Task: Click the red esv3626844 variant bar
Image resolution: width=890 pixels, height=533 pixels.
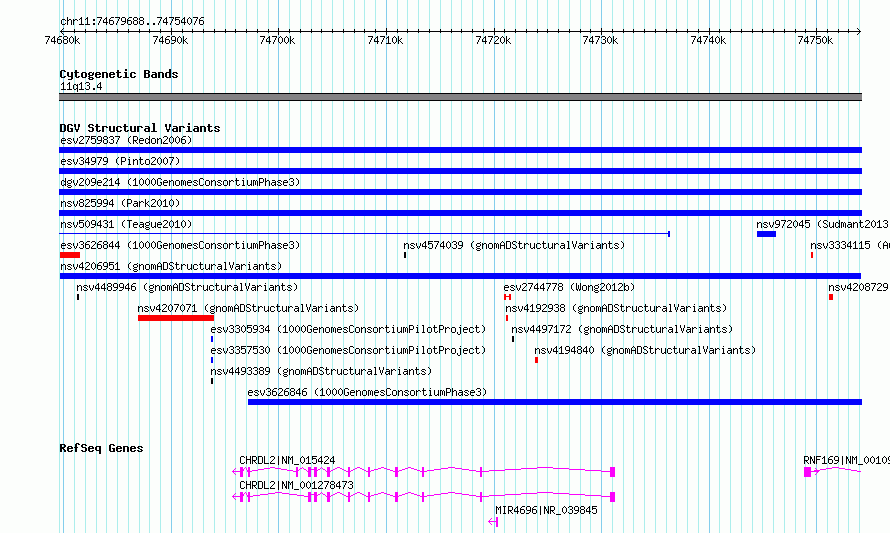Action: pos(70,255)
